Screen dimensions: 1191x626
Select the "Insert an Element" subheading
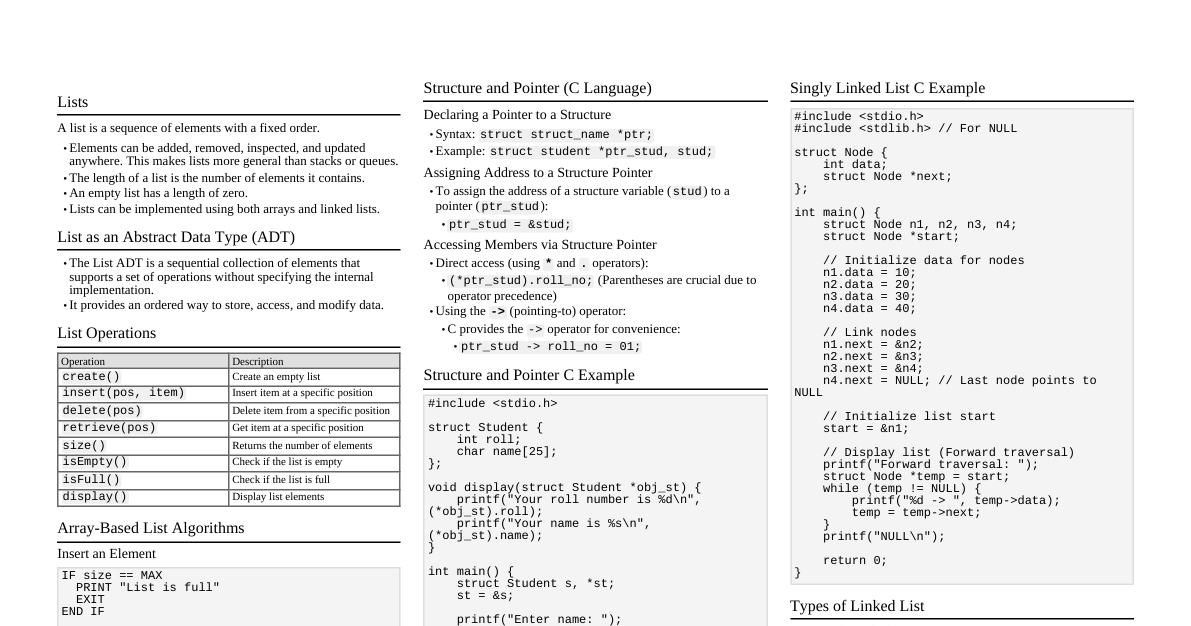106,554
